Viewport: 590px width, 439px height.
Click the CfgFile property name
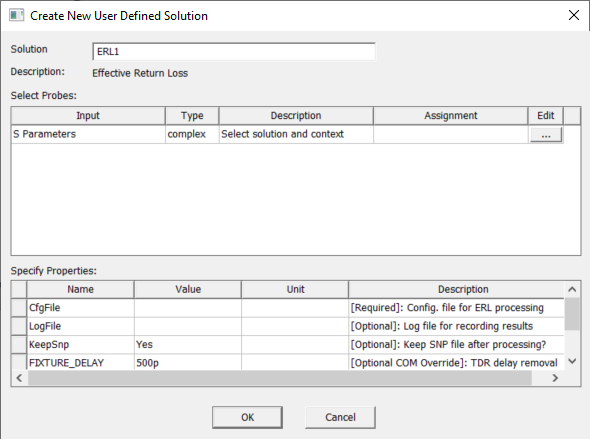(x=81, y=308)
